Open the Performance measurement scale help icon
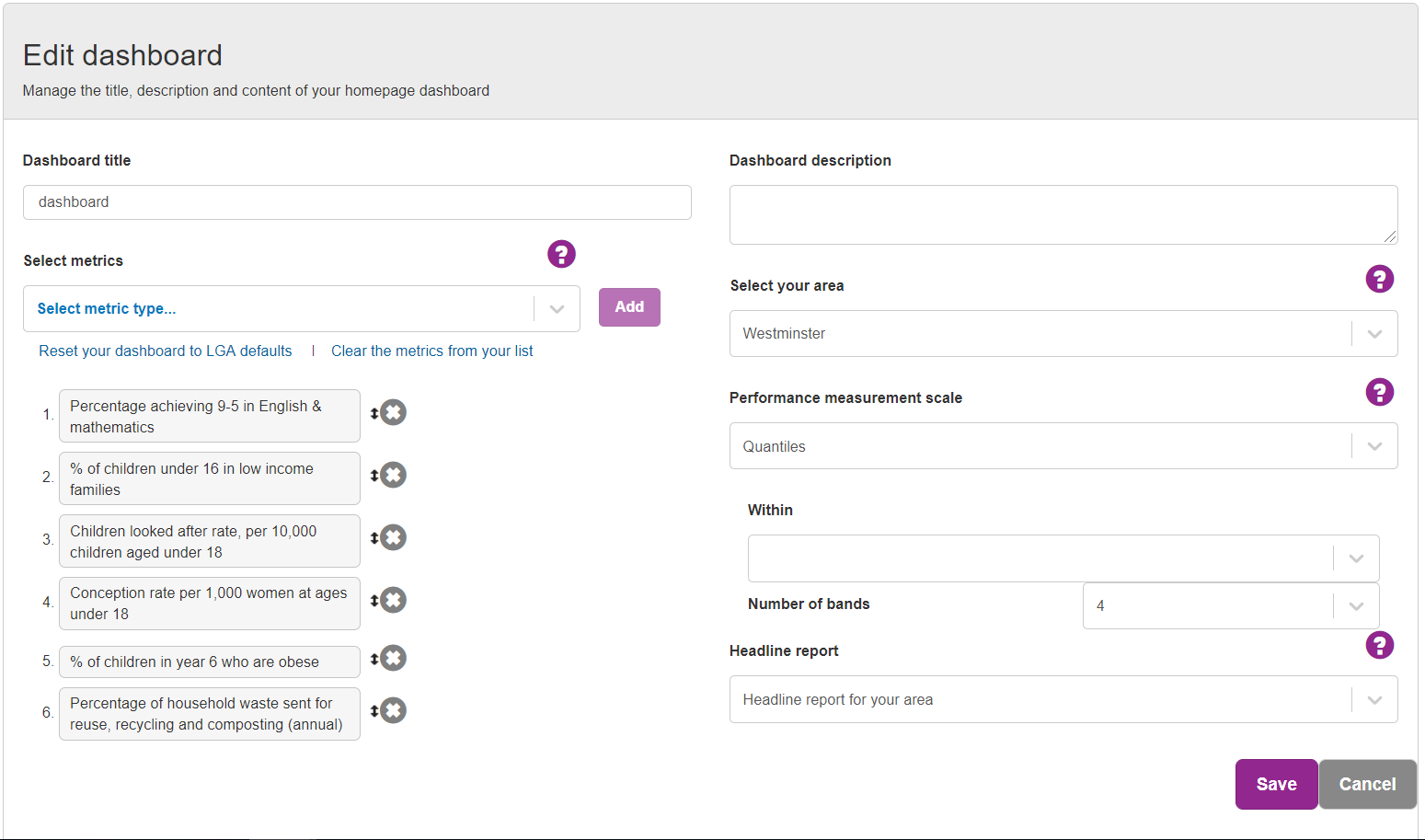Viewport: 1425px width, 840px height. pos(1379,392)
